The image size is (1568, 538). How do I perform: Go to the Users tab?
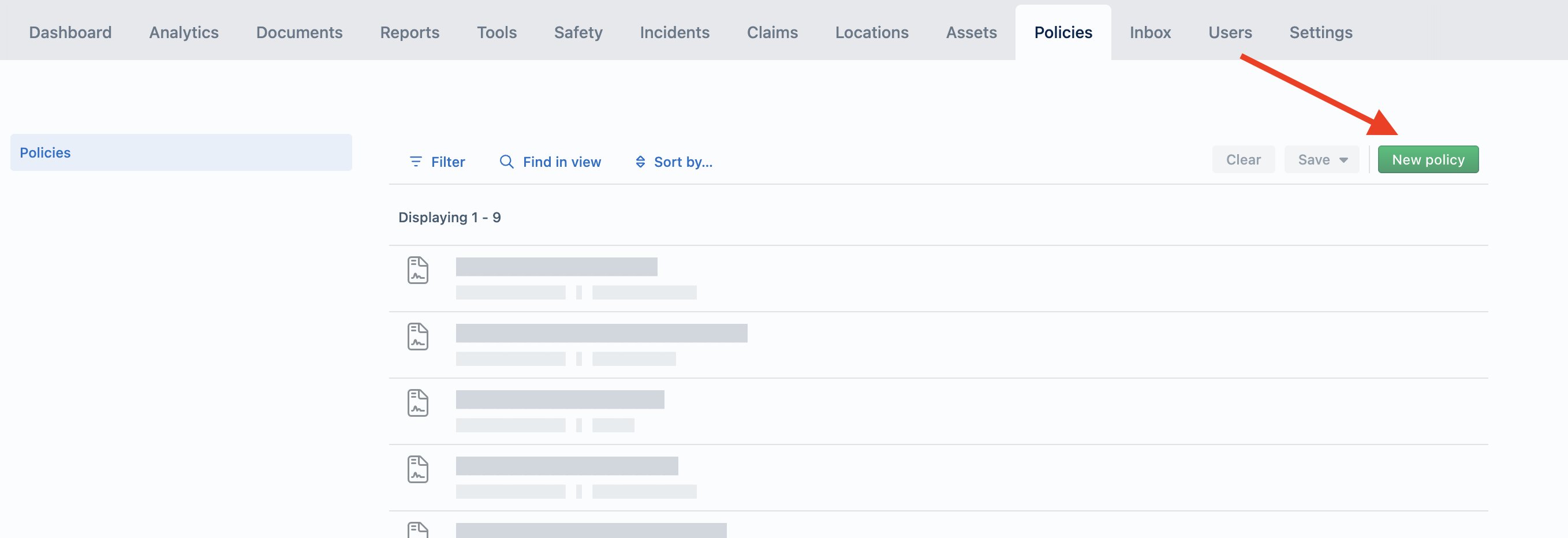click(1230, 32)
